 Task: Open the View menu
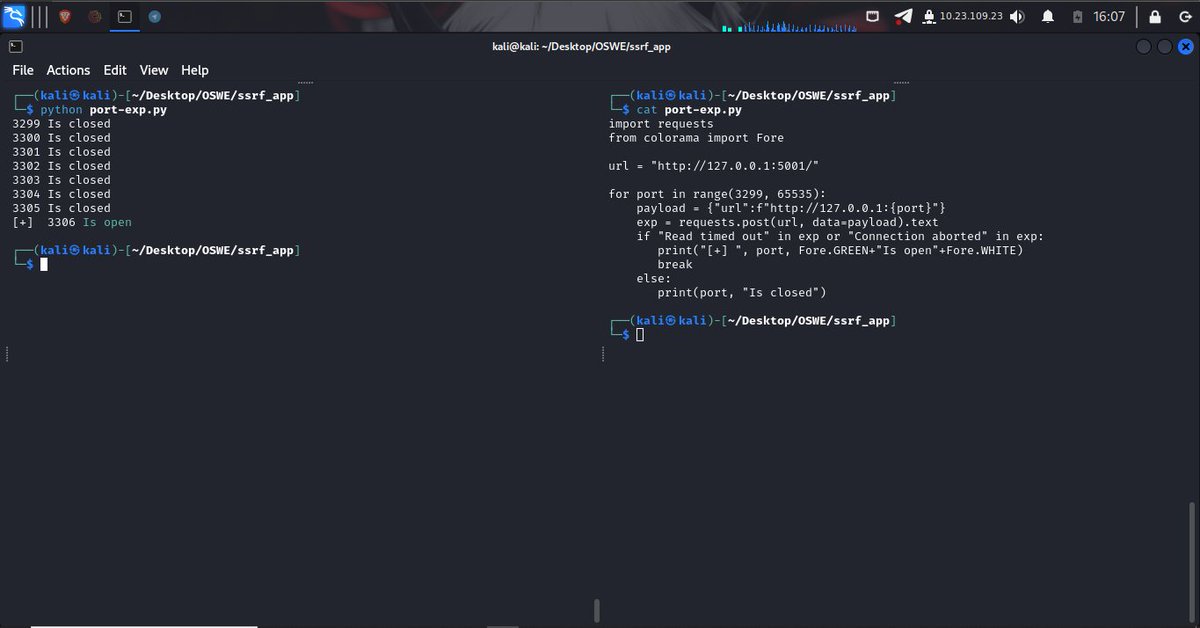pyautogui.click(x=154, y=70)
